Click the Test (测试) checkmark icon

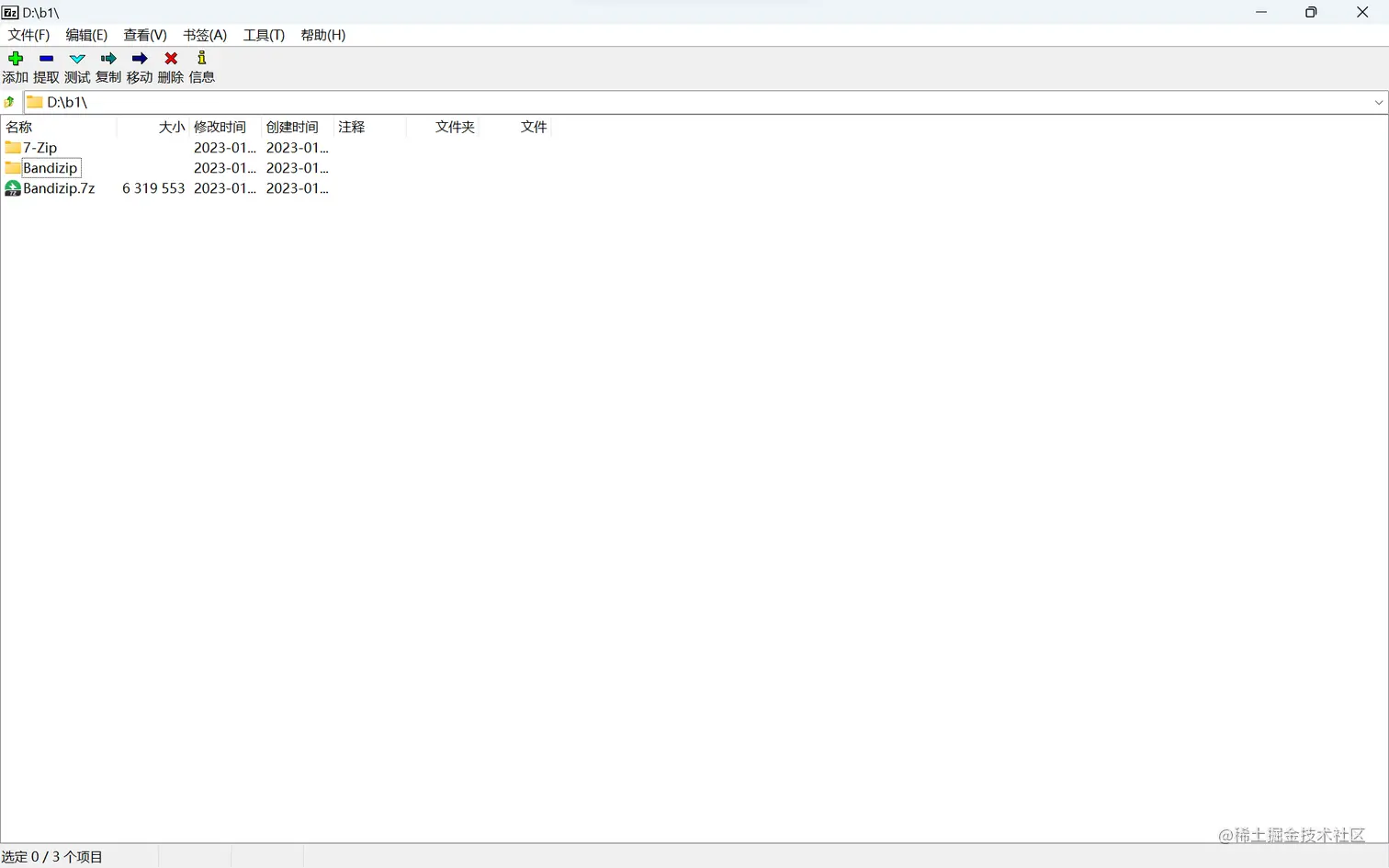[x=77, y=58]
